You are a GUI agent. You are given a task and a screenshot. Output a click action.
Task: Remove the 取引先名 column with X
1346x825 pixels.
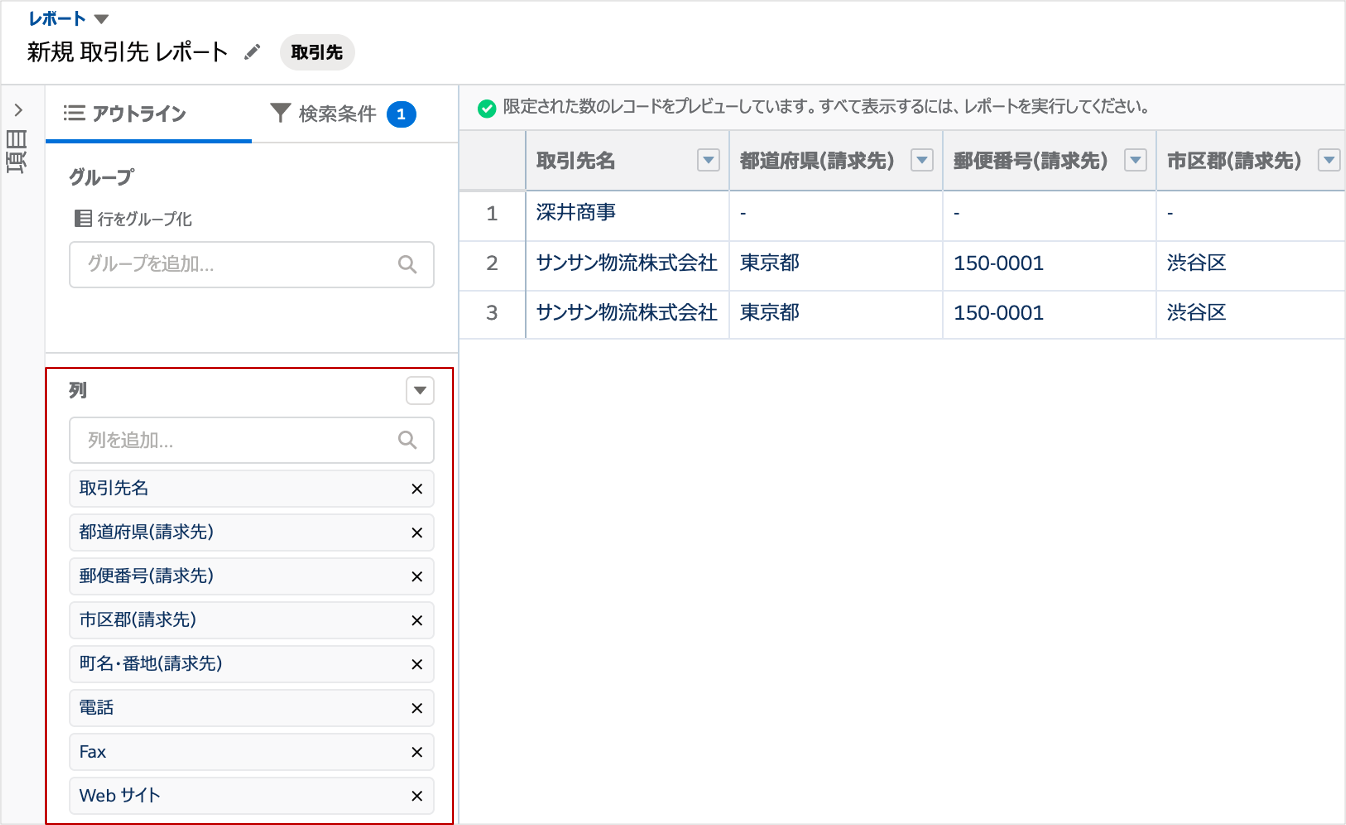(x=417, y=489)
